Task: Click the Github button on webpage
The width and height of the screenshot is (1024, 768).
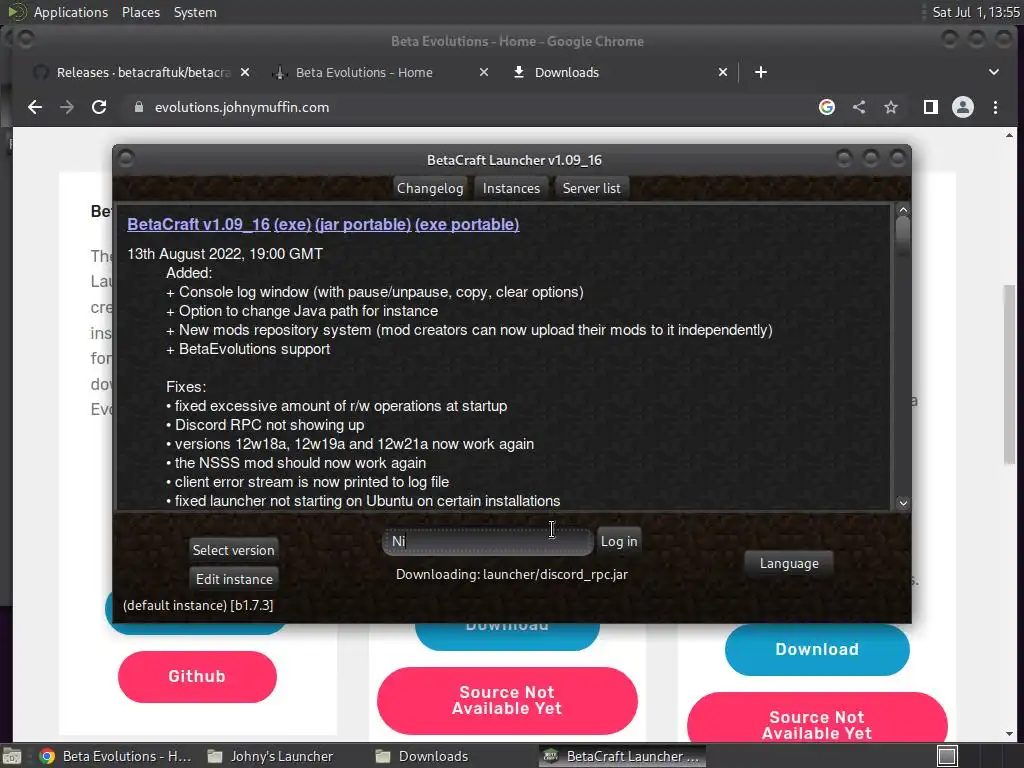Action: [197, 677]
